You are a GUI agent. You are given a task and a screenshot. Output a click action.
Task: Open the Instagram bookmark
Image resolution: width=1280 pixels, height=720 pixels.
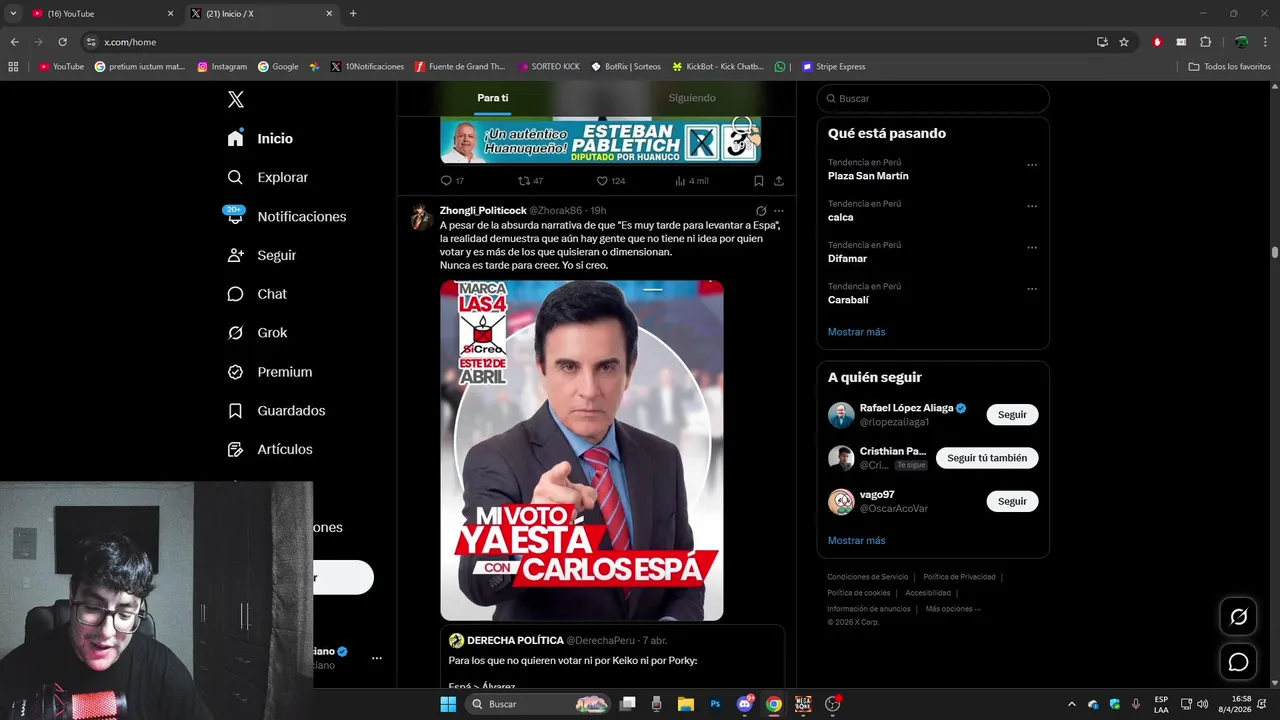[x=222, y=67]
